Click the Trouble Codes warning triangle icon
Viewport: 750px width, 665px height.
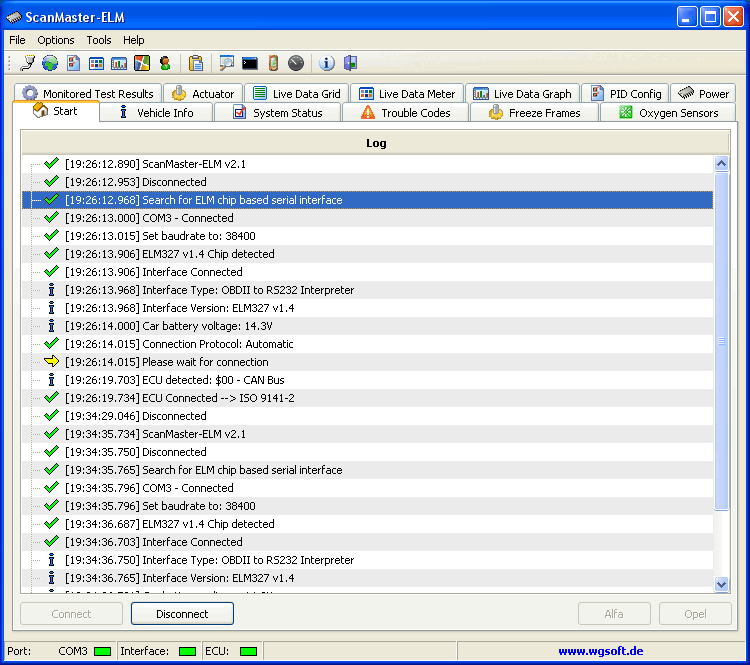[367, 112]
